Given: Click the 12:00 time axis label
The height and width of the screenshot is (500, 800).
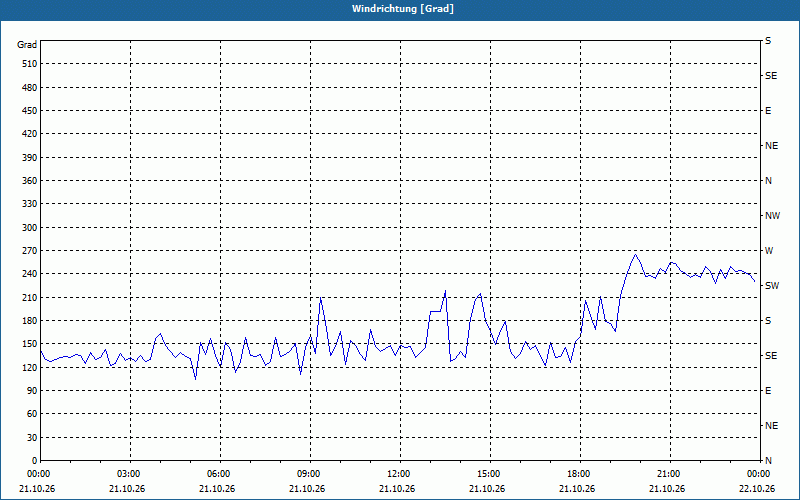Looking at the screenshot, I should [x=397, y=474].
